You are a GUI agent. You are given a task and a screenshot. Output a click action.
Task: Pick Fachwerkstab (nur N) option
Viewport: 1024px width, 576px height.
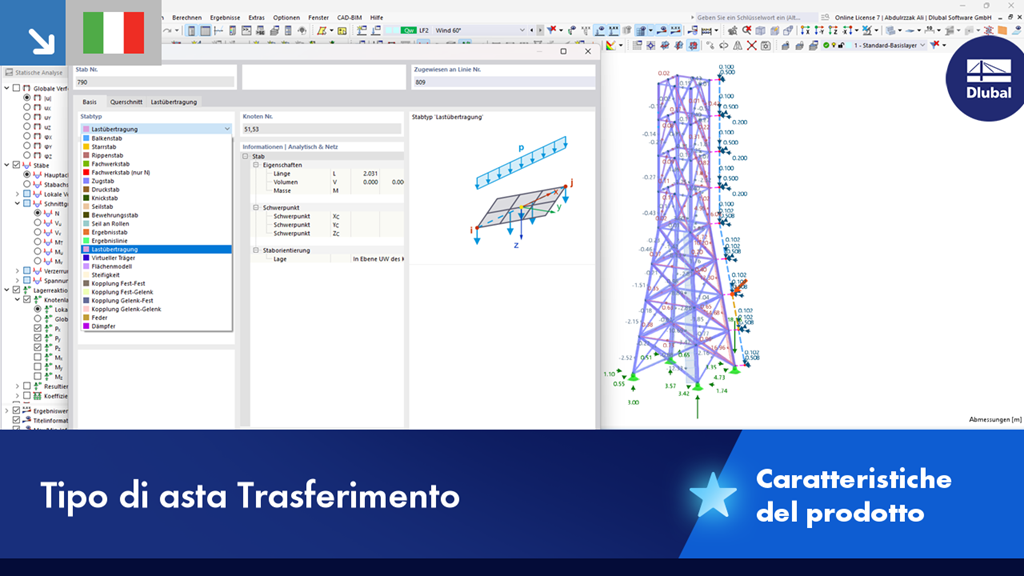pyautogui.click(x=156, y=172)
